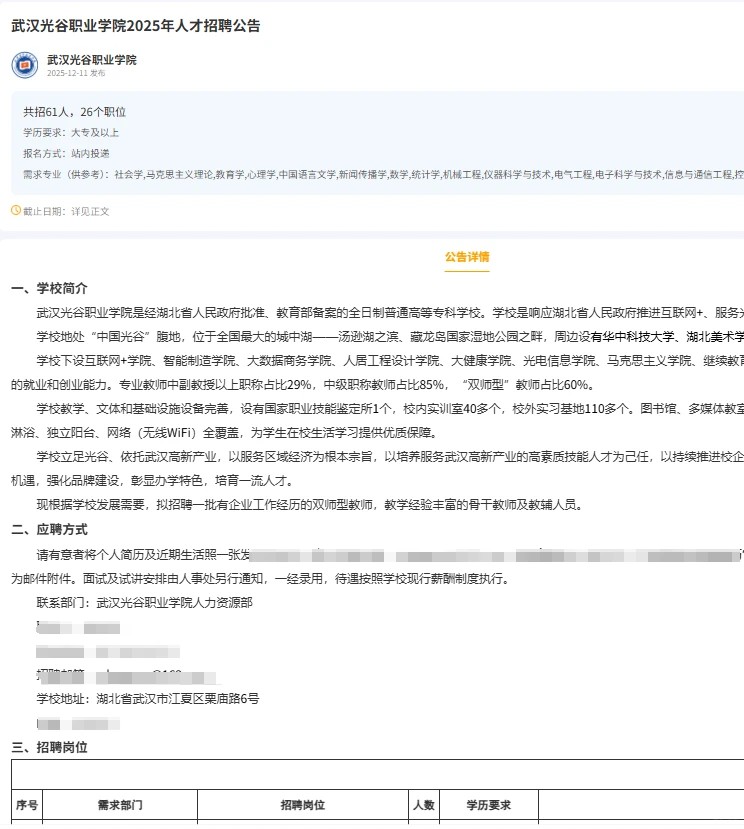Click paragraph starting 现根据学校发展需要

[x=310, y=505]
